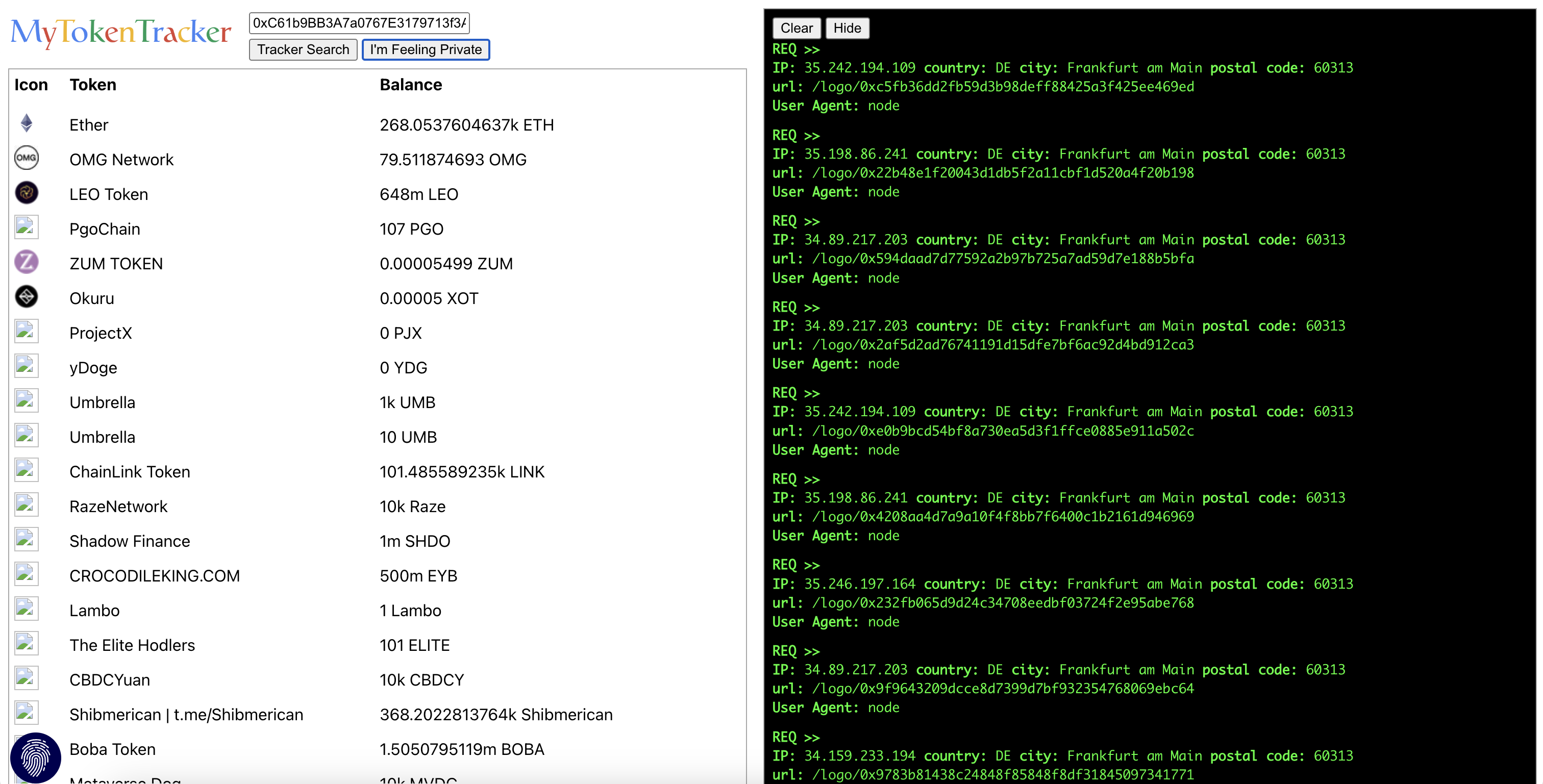This screenshot has width=1543, height=784.
Task: Select the ChainLink Token name
Action: pyautogui.click(x=130, y=472)
